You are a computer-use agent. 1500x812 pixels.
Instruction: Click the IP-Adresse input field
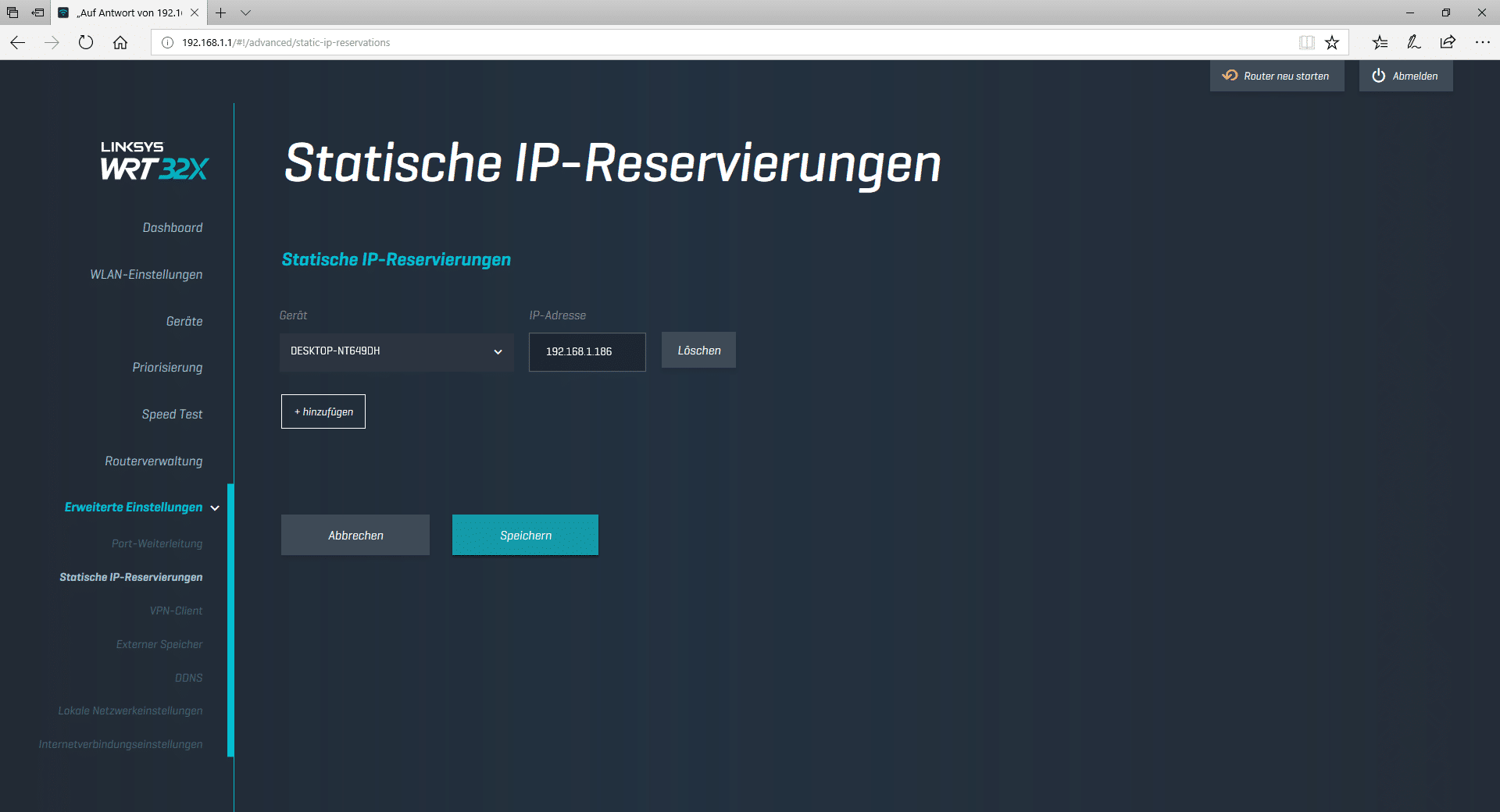[587, 351]
